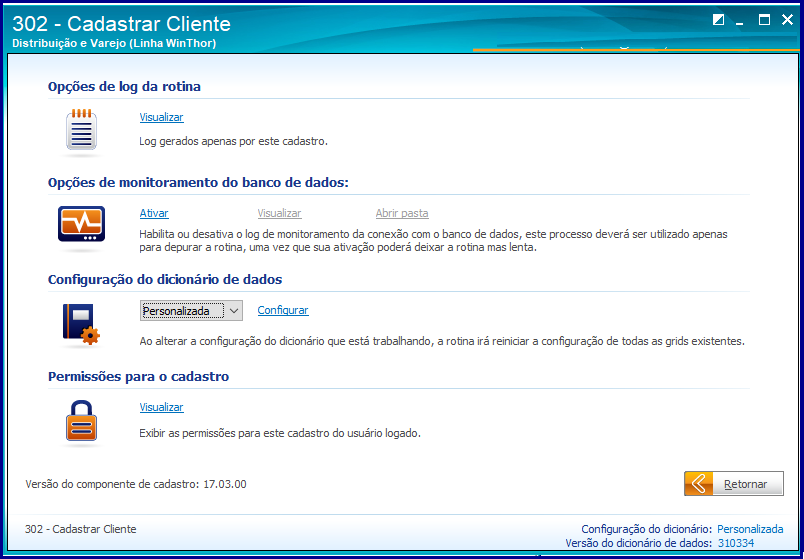Click the greyed Visualizar monitoring link
Viewport: 804px width, 559px height.
click(279, 213)
